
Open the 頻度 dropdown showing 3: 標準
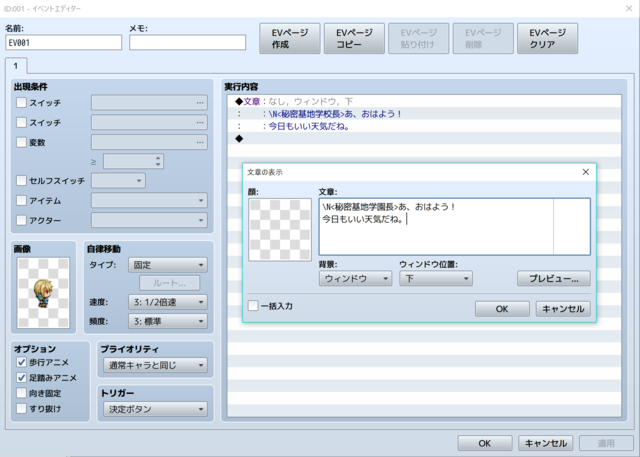point(168,321)
